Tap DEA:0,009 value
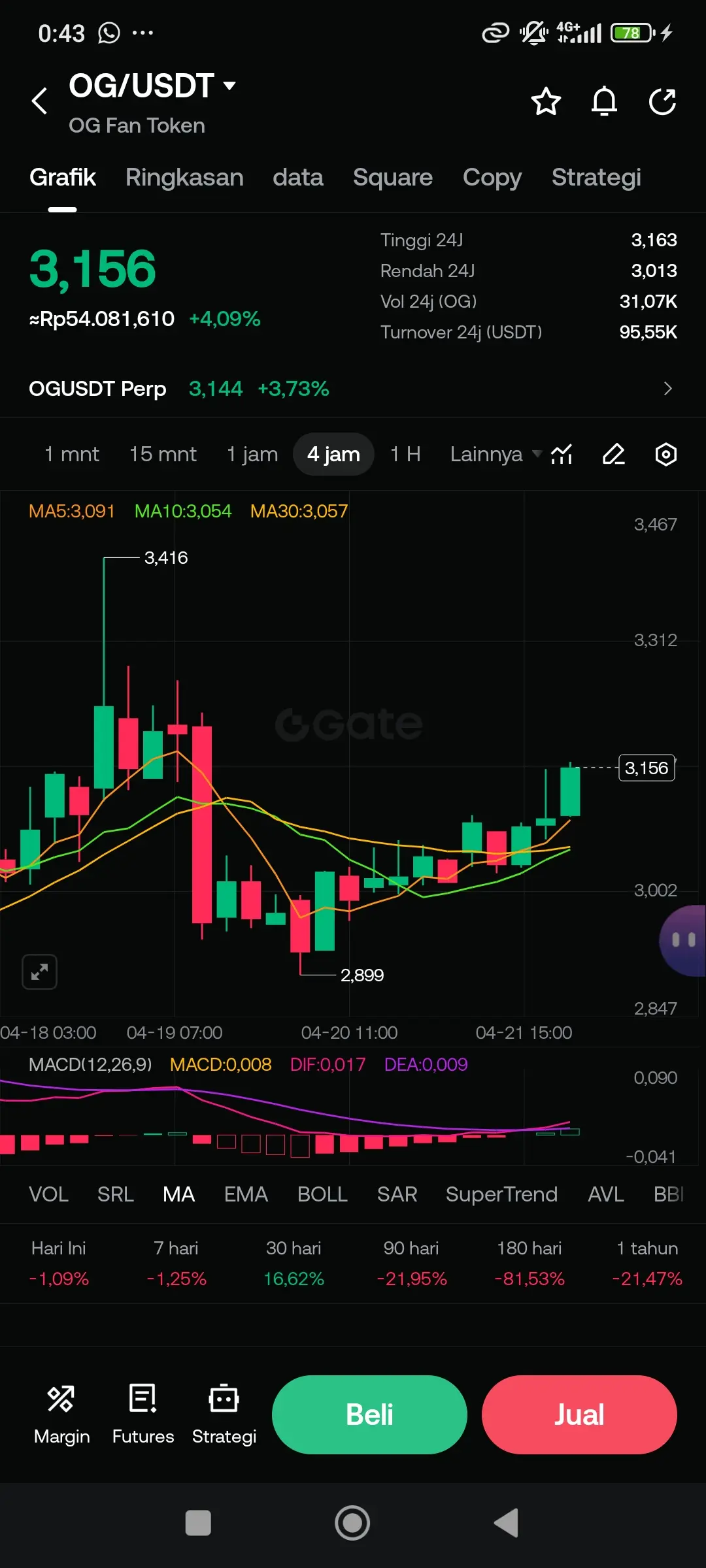 tap(426, 1064)
